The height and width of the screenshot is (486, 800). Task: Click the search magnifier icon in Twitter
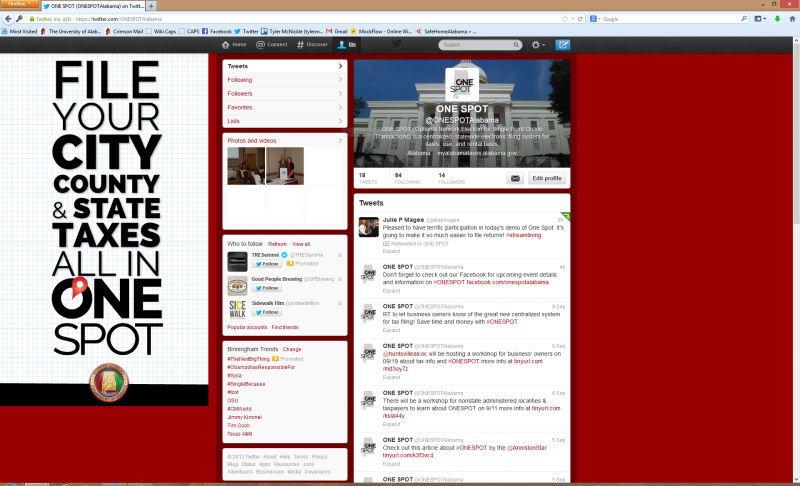(516, 45)
